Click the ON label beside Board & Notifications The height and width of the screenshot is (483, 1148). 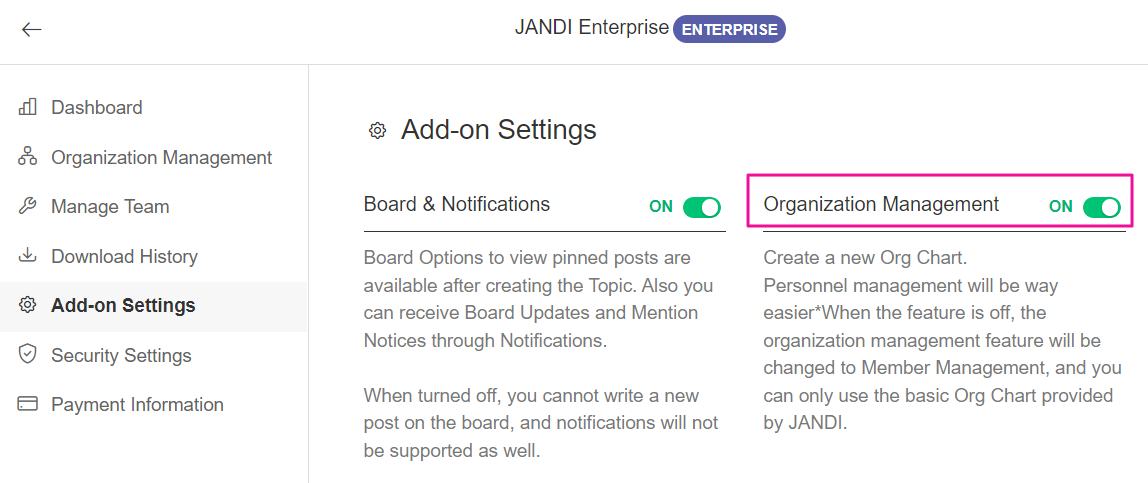(x=661, y=207)
